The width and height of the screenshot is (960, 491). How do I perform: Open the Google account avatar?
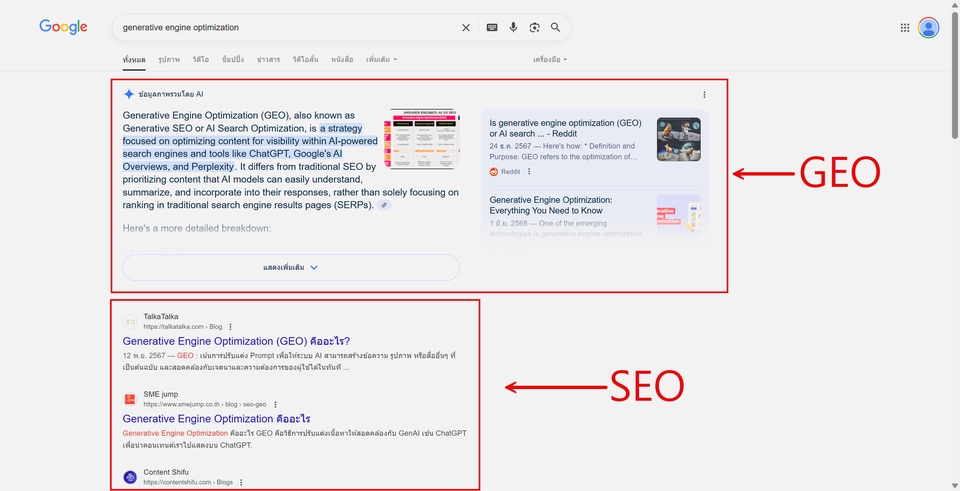pos(928,28)
